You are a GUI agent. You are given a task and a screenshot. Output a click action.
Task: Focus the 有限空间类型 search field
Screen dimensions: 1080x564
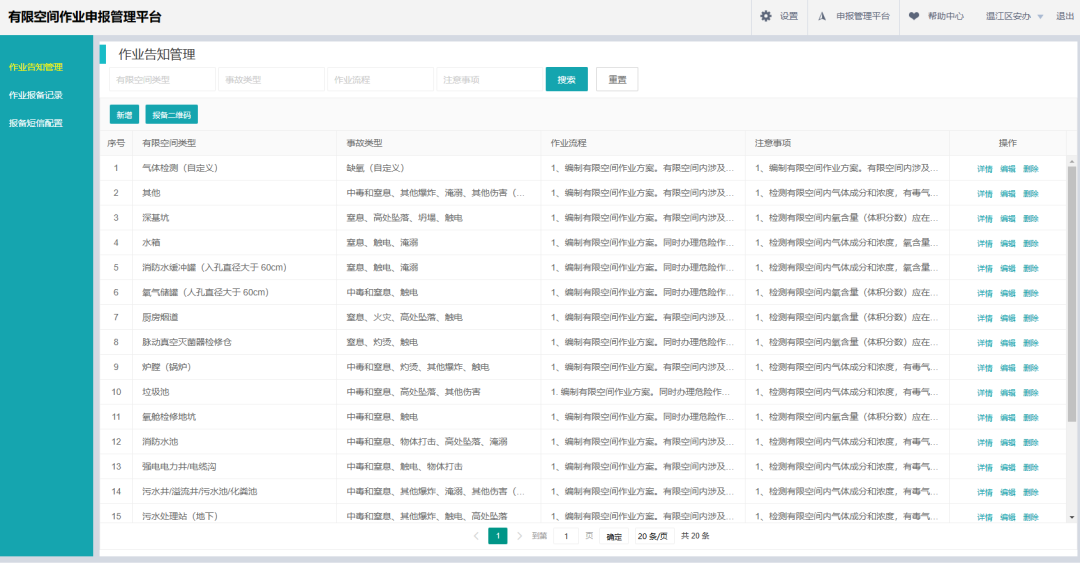[163, 79]
